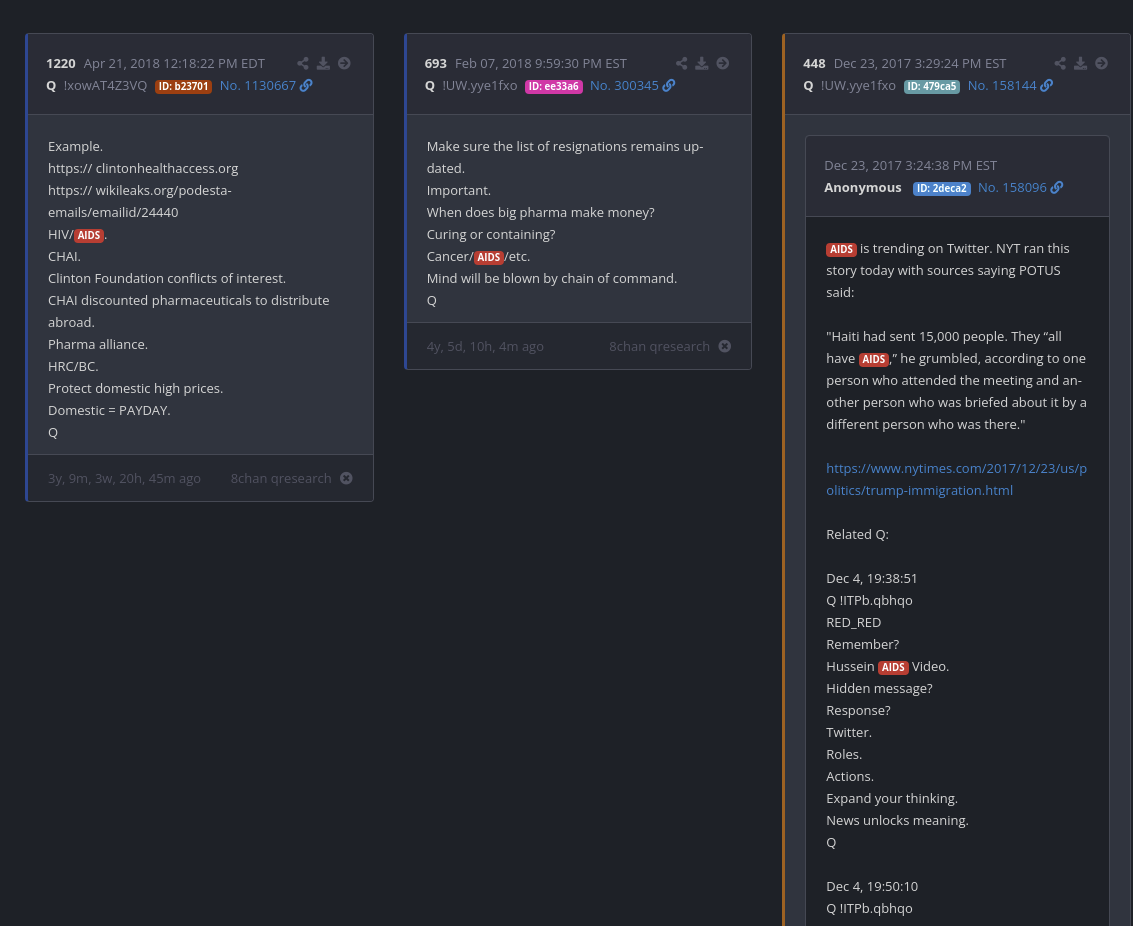Open post link No. 158144
The image size is (1133, 926).
1002,85
